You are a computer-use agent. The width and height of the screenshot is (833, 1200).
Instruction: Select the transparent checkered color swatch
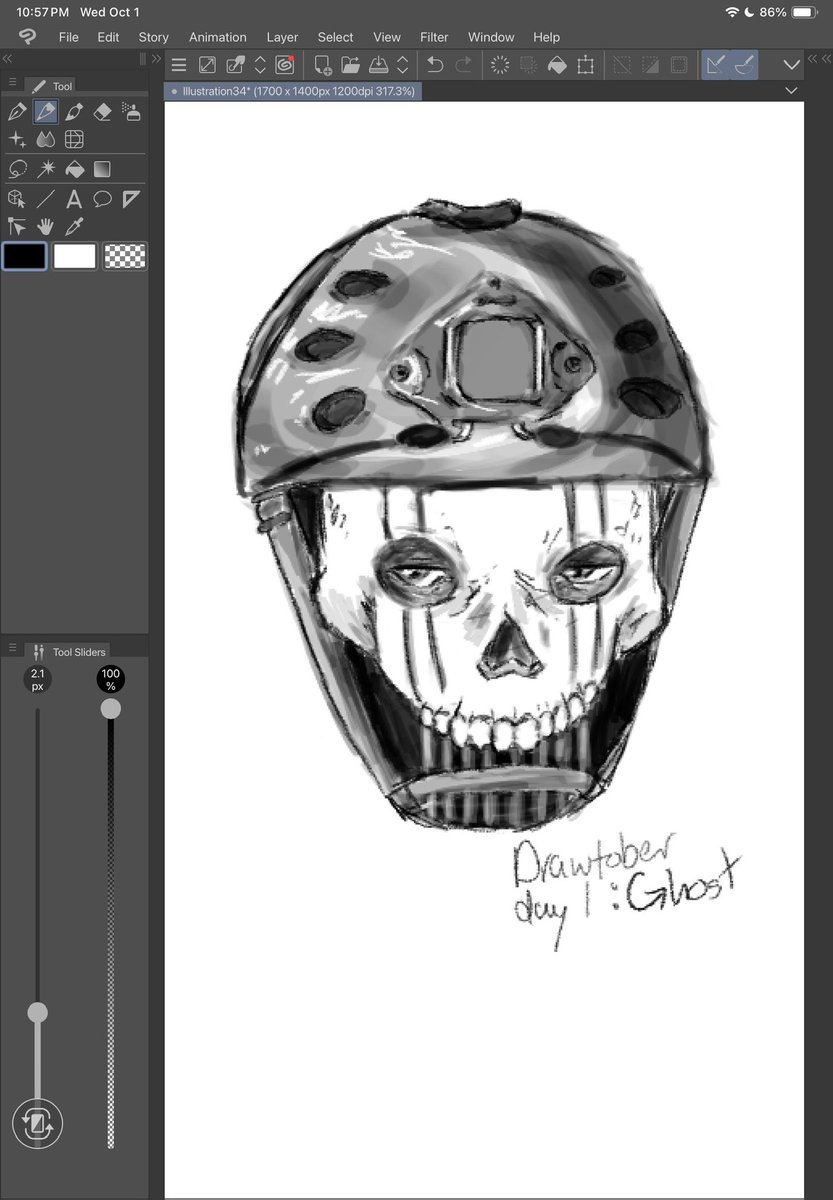[125, 256]
